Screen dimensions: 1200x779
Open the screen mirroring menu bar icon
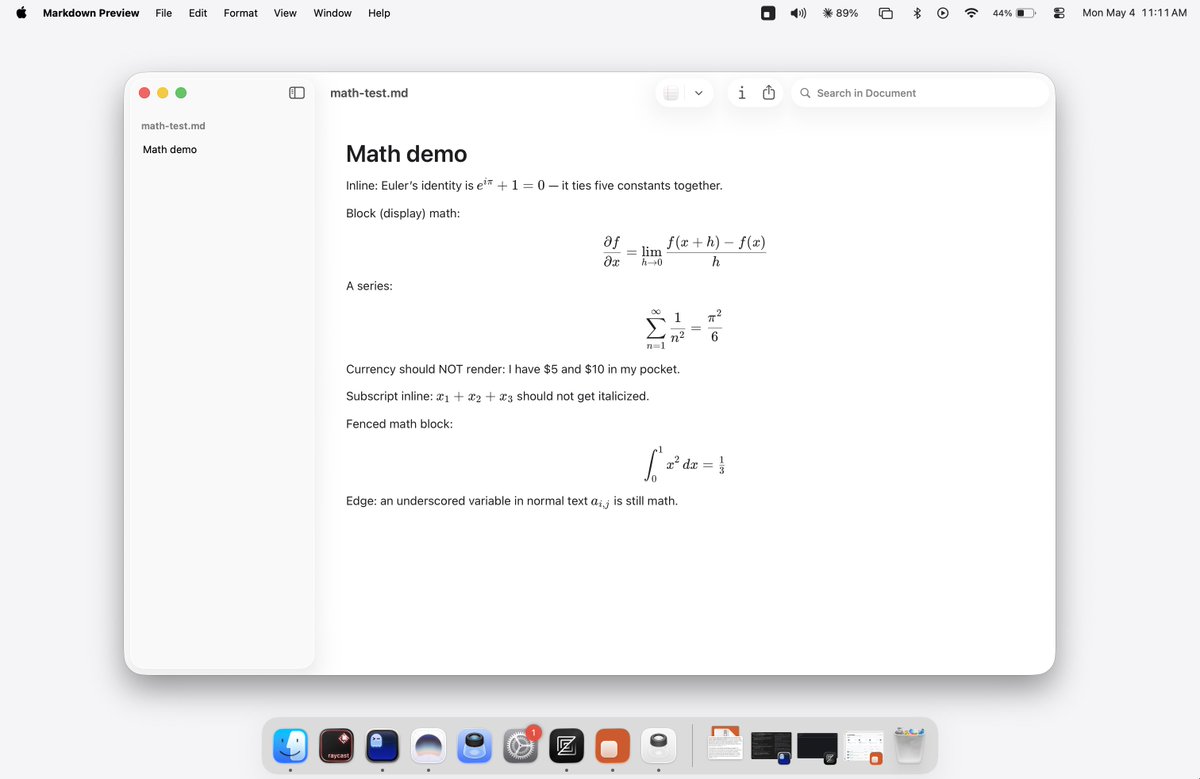click(x=886, y=13)
